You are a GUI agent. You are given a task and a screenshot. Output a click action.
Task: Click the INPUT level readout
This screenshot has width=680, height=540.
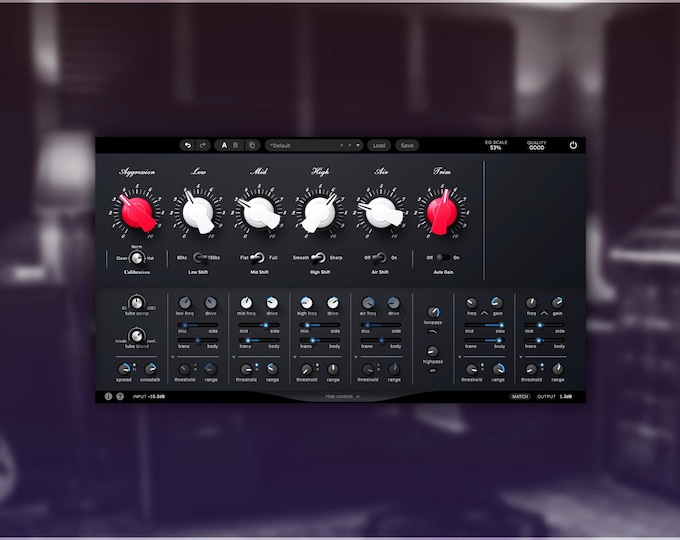point(149,396)
